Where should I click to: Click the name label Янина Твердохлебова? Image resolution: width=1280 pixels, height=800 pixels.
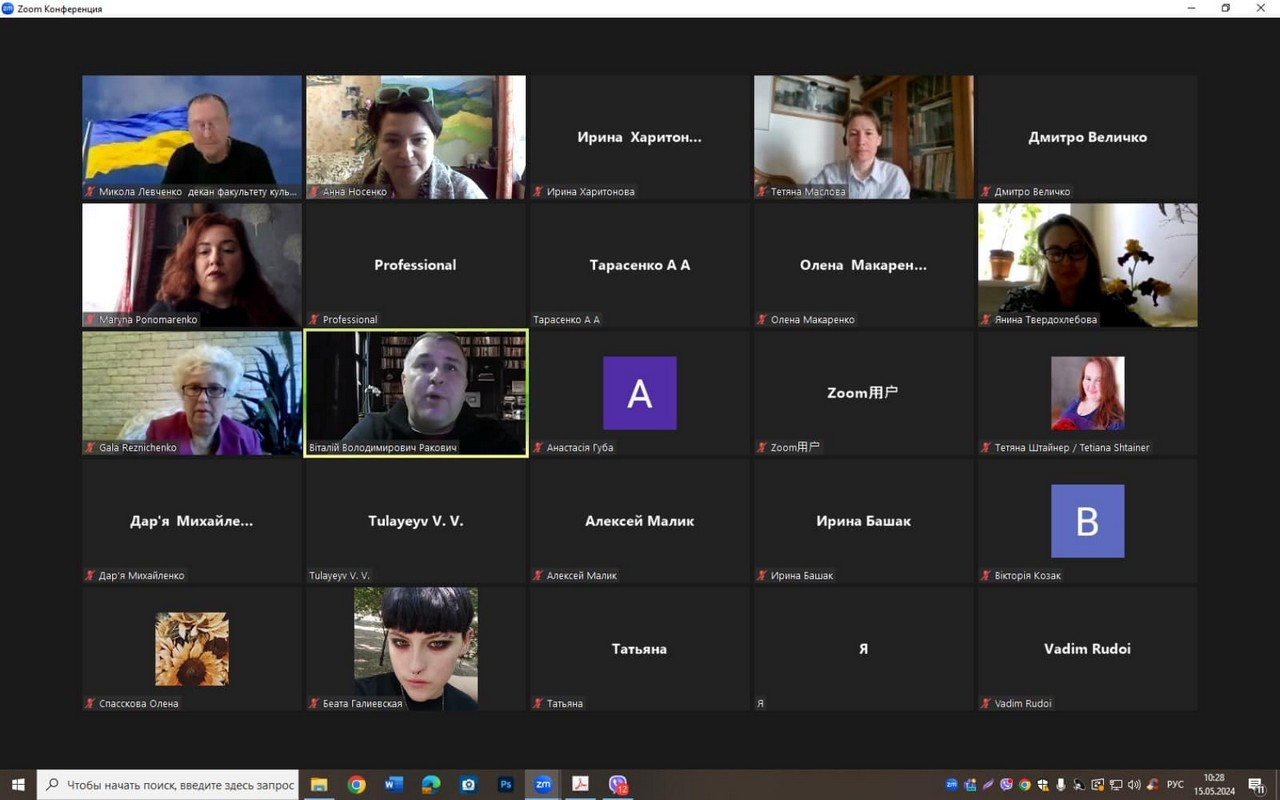click(1046, 320)
